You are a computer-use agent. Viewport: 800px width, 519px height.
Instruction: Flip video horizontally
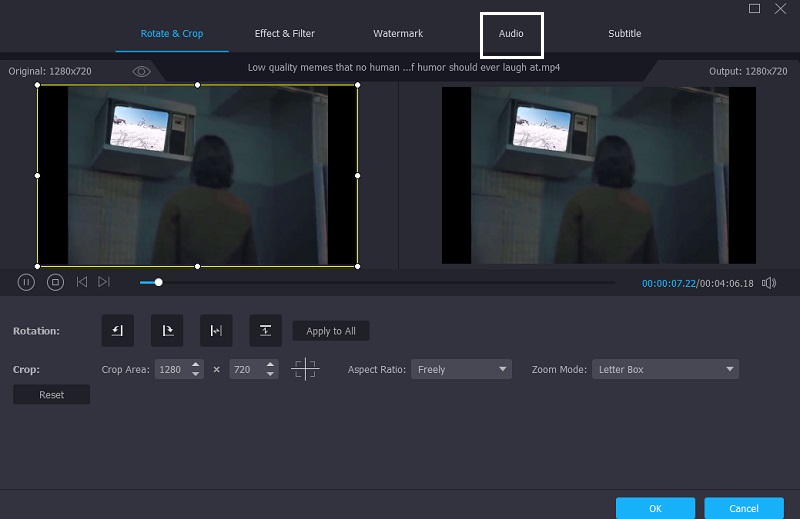pos(216,330)
